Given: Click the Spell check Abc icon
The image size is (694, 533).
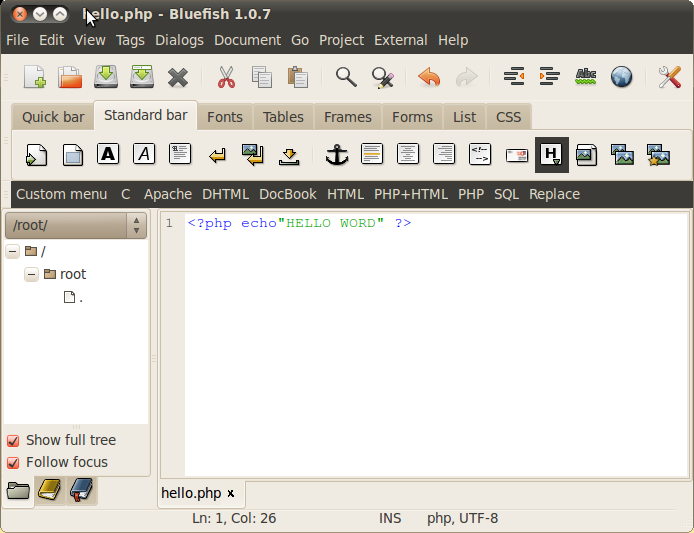Looking at the screenshot, I should [586, 77].
